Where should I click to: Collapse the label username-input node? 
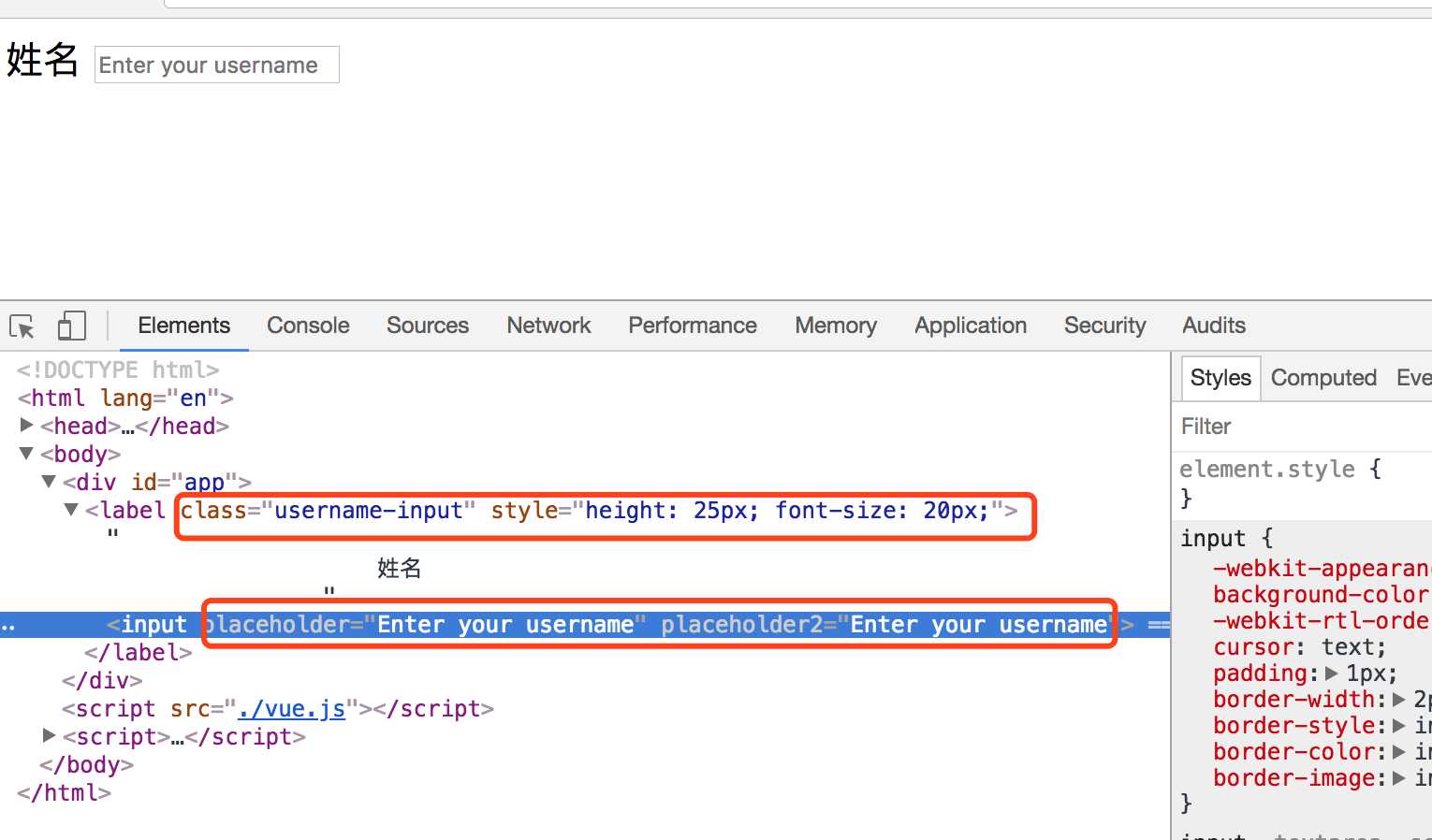click(x=72, y=510)
